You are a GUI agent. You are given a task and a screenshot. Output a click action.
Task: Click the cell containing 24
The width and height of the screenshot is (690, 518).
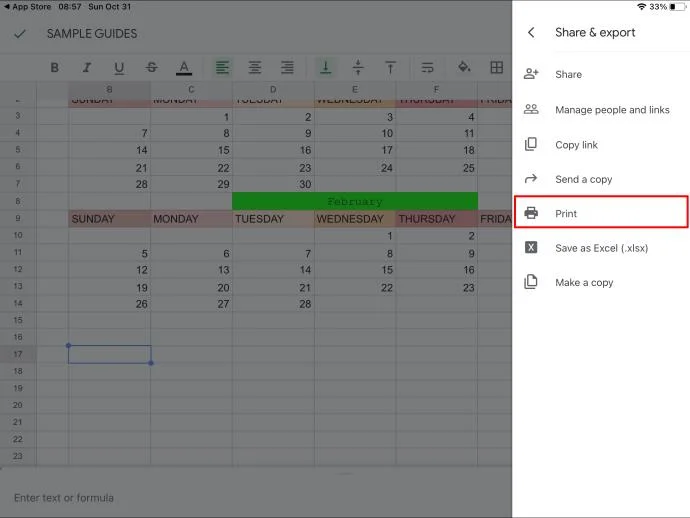(x=355, y=168)
